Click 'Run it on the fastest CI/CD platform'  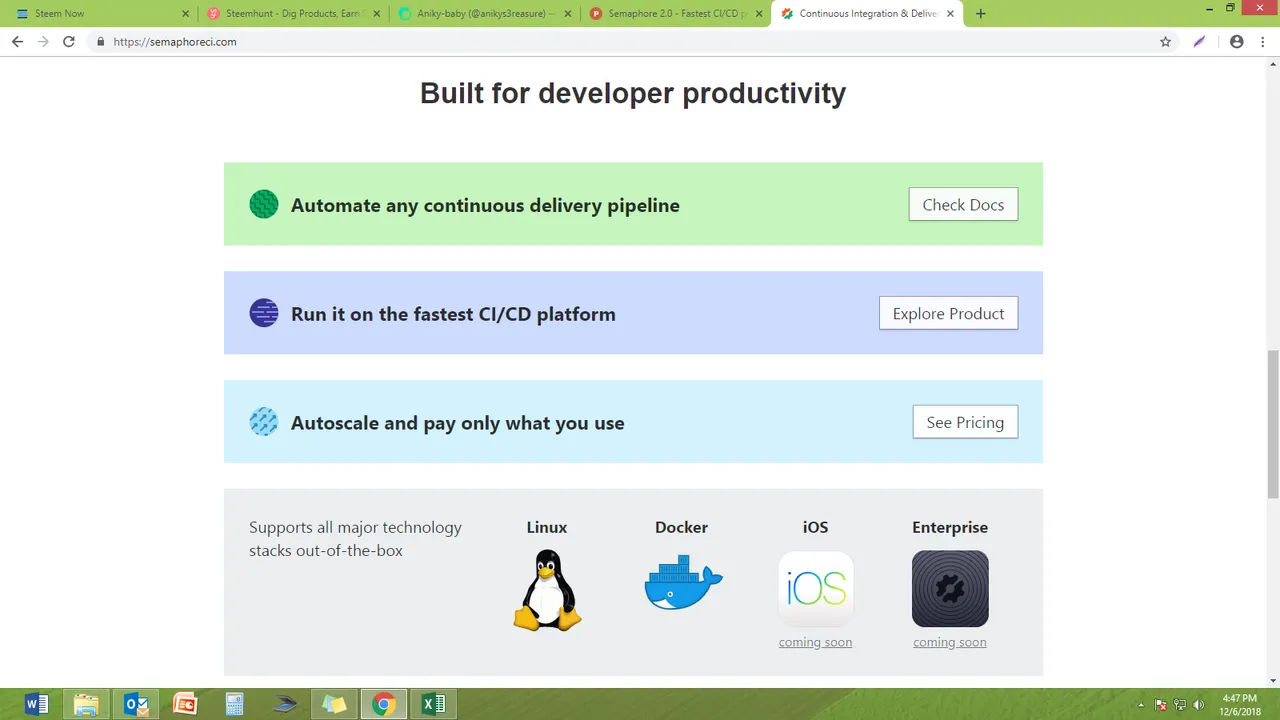[453, 314]
